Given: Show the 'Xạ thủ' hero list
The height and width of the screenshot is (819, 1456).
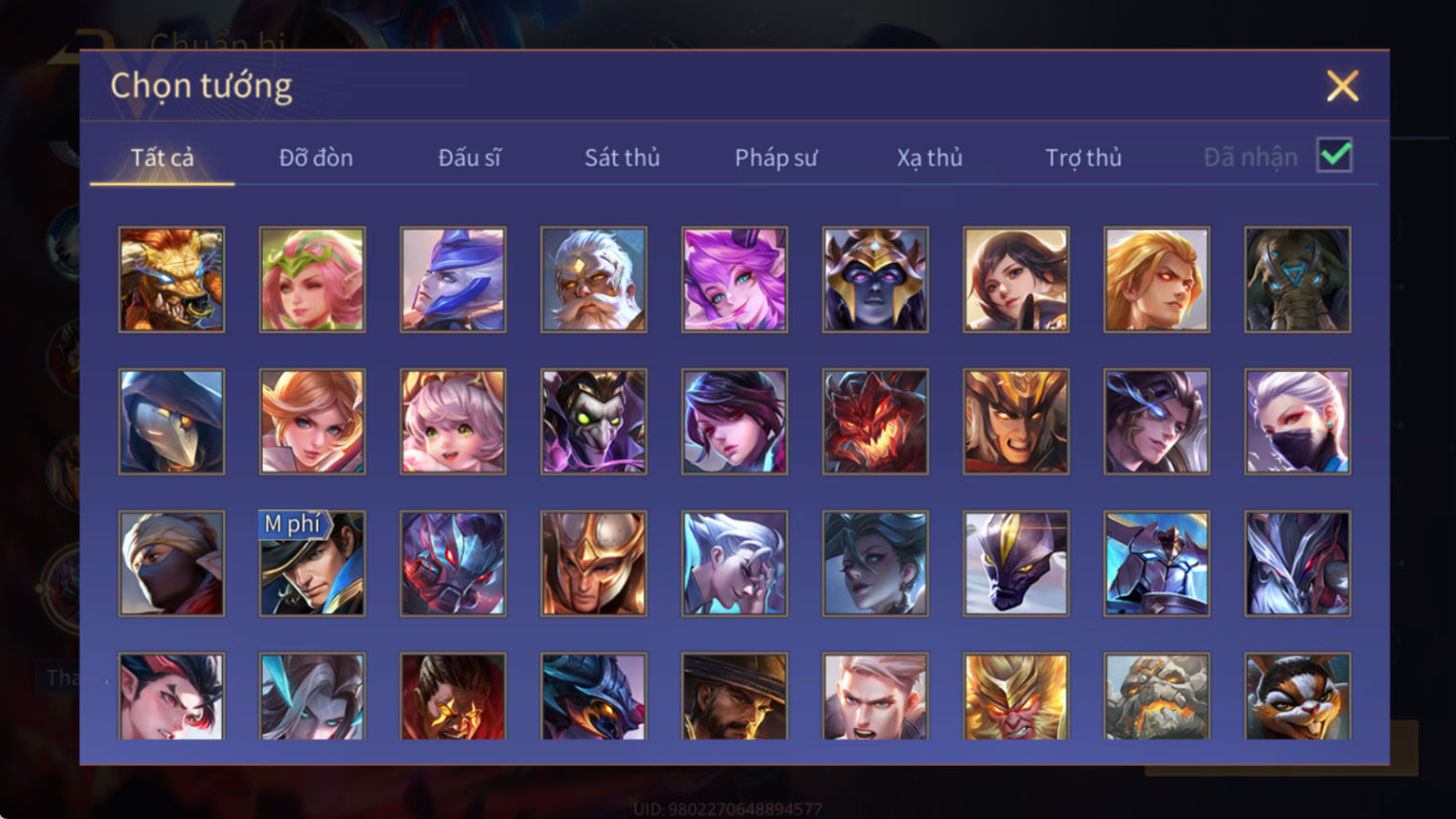Looking at the screenshot, I should [930, 158].
